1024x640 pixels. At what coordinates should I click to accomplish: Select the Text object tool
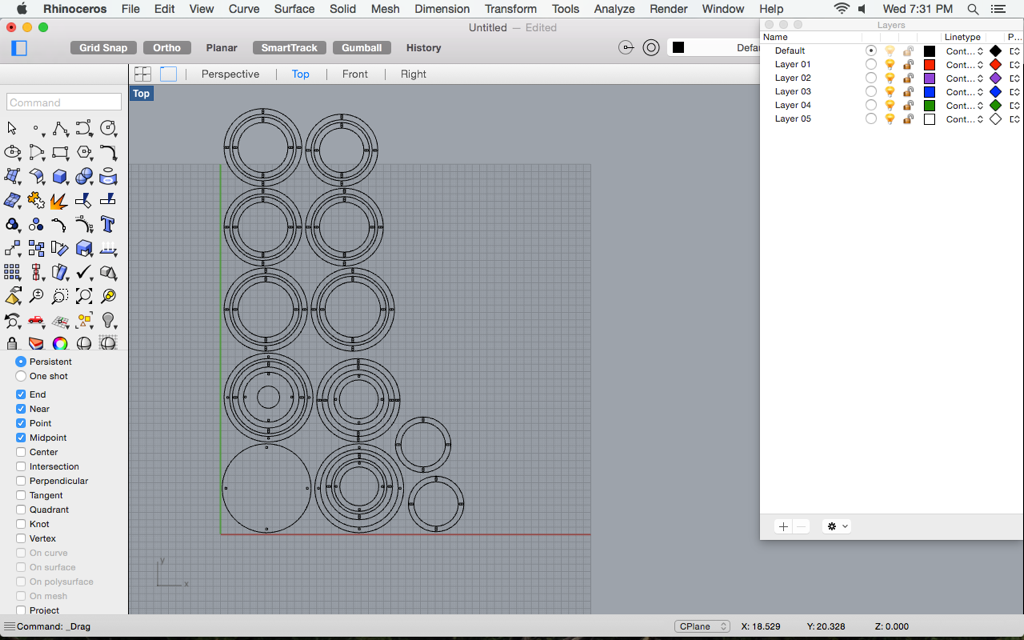[x=108, y=224]
